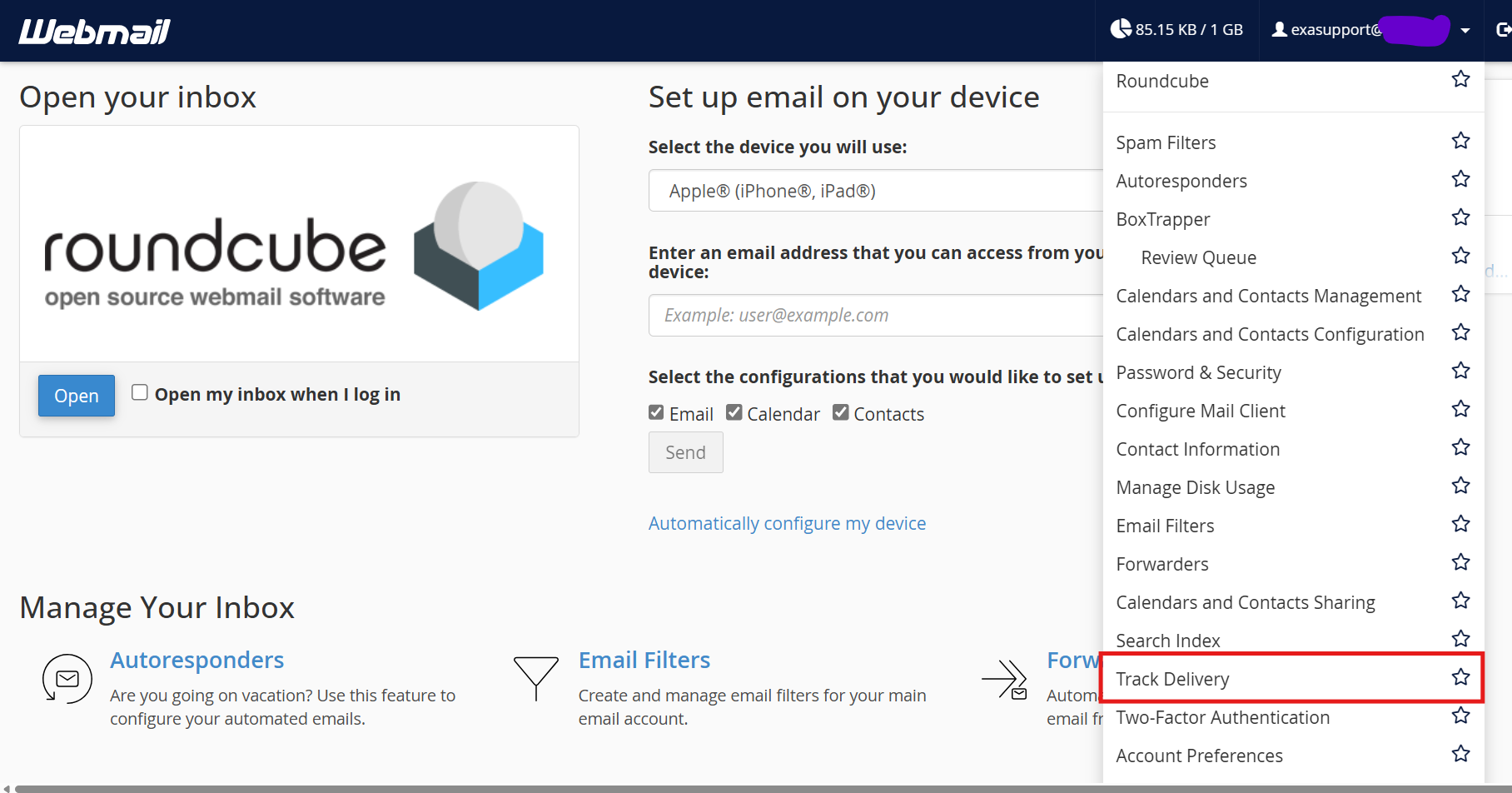Star the Configure Mail Client entry
Image resolution: width=1512 pixels, height=793 pixels.
1460,409
